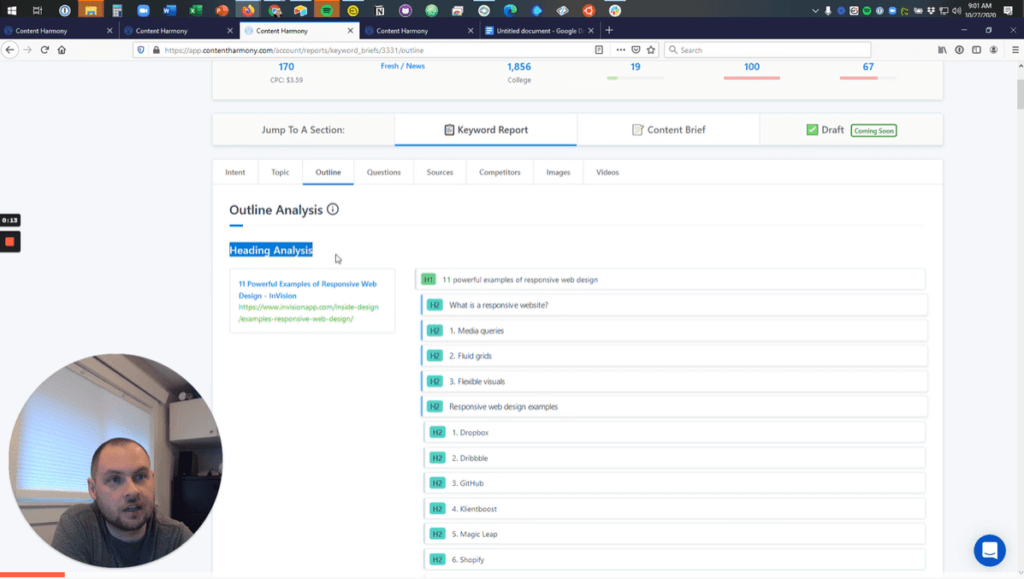Viewport: 1024px width, 579px height.
Task: Select '4. Klientboost' heading row
Action: coord(675,509)
